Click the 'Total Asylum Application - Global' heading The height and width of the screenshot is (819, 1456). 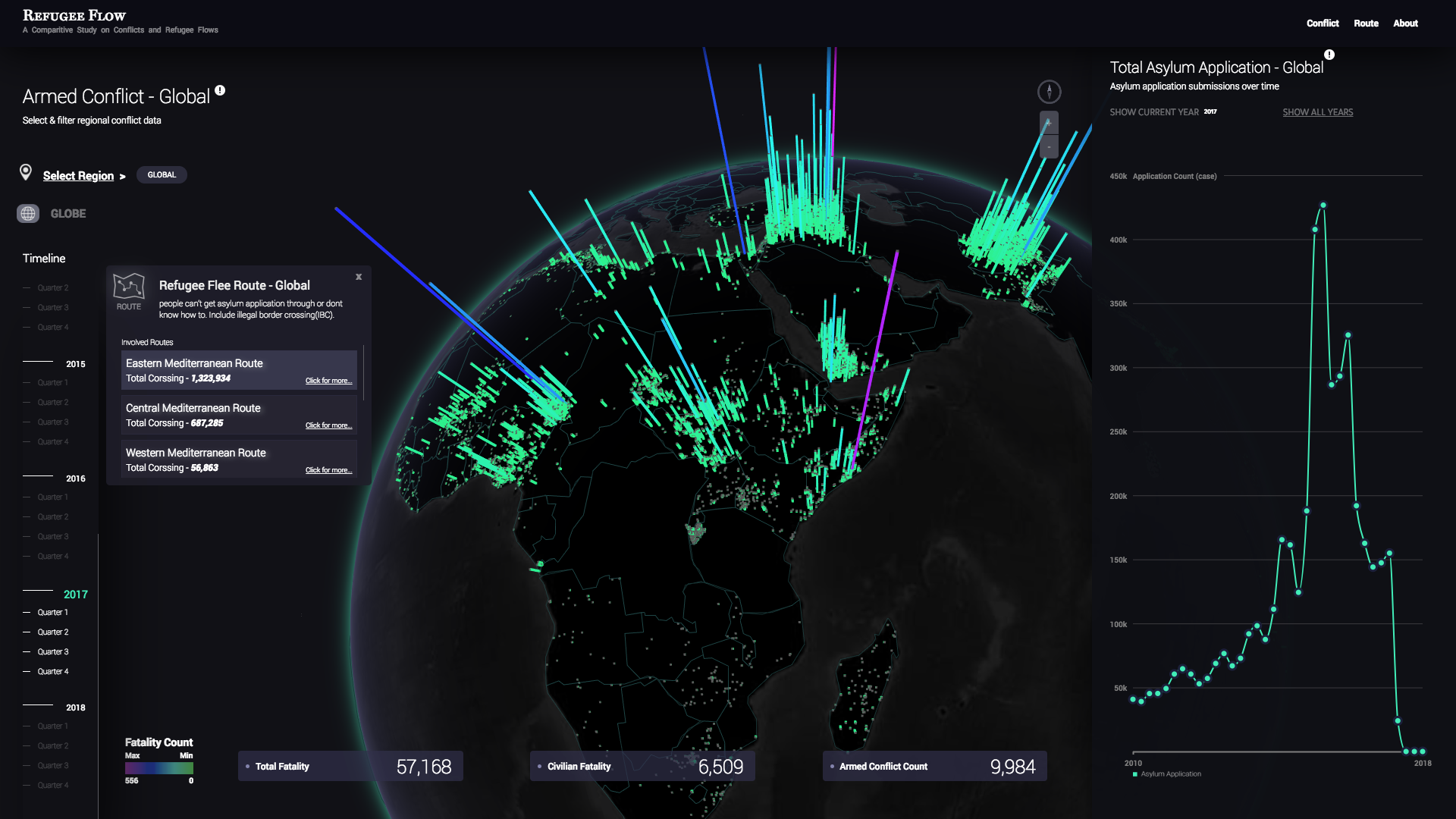pyautogui.click(x=1216, y=67)
